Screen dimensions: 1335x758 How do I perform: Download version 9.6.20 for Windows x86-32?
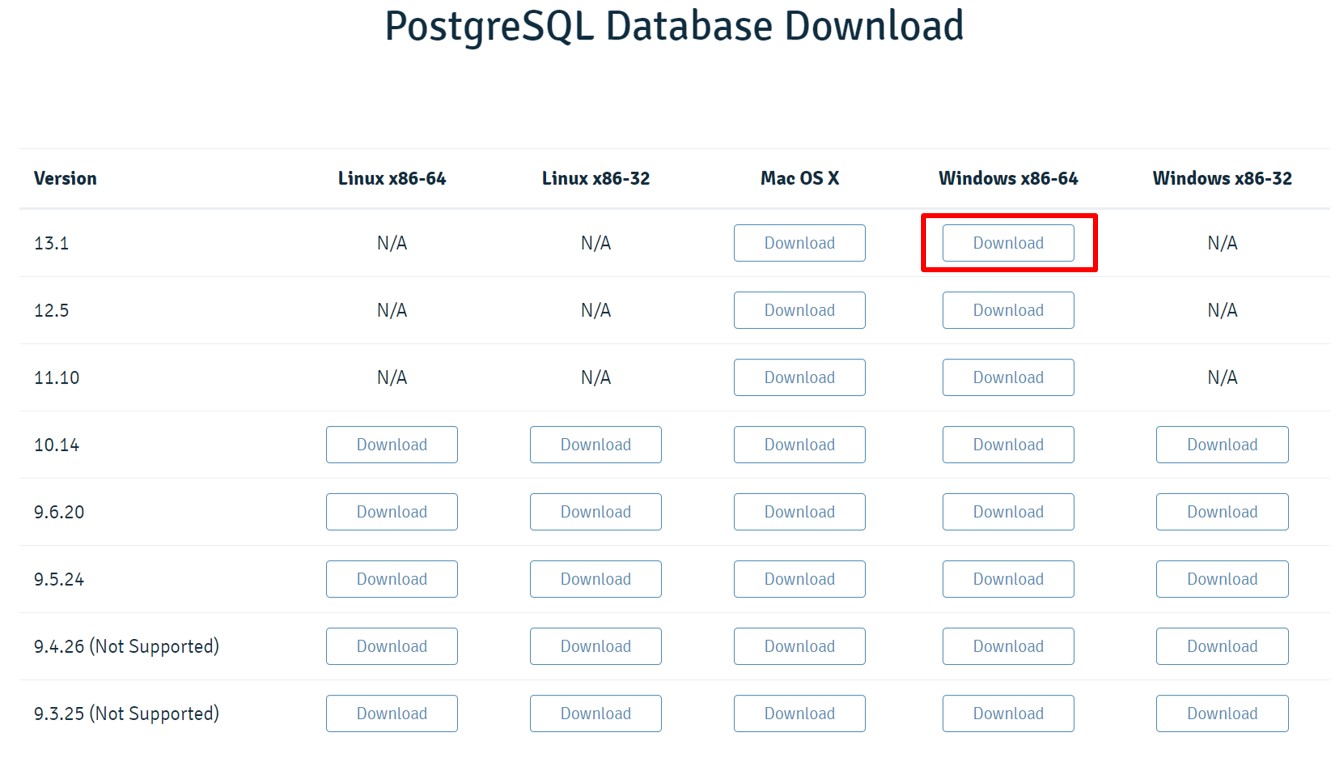click(1222, 512)
